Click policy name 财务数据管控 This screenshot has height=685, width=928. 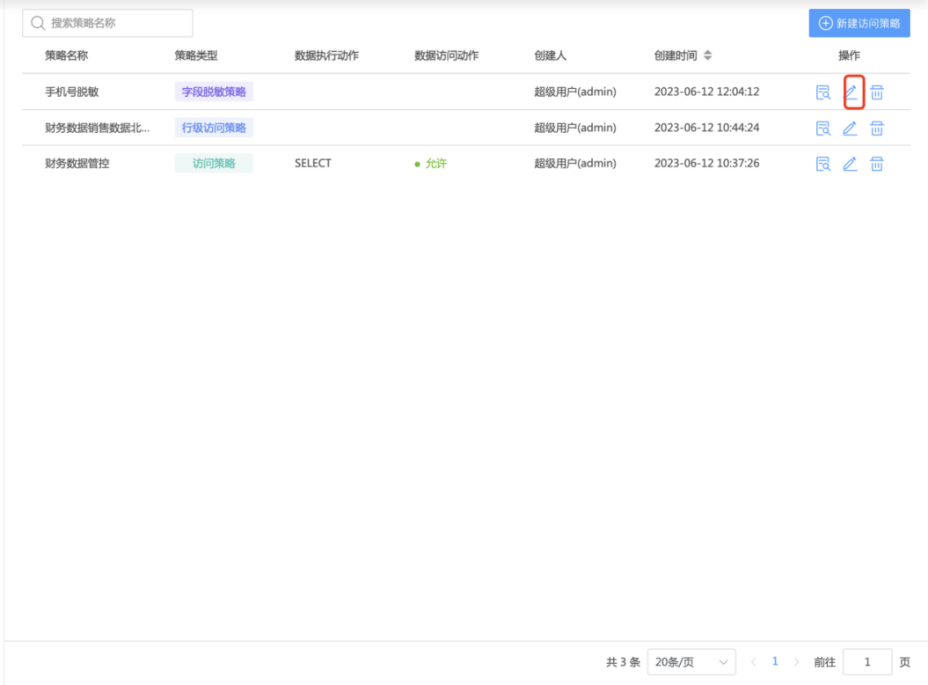coord(77,163)
